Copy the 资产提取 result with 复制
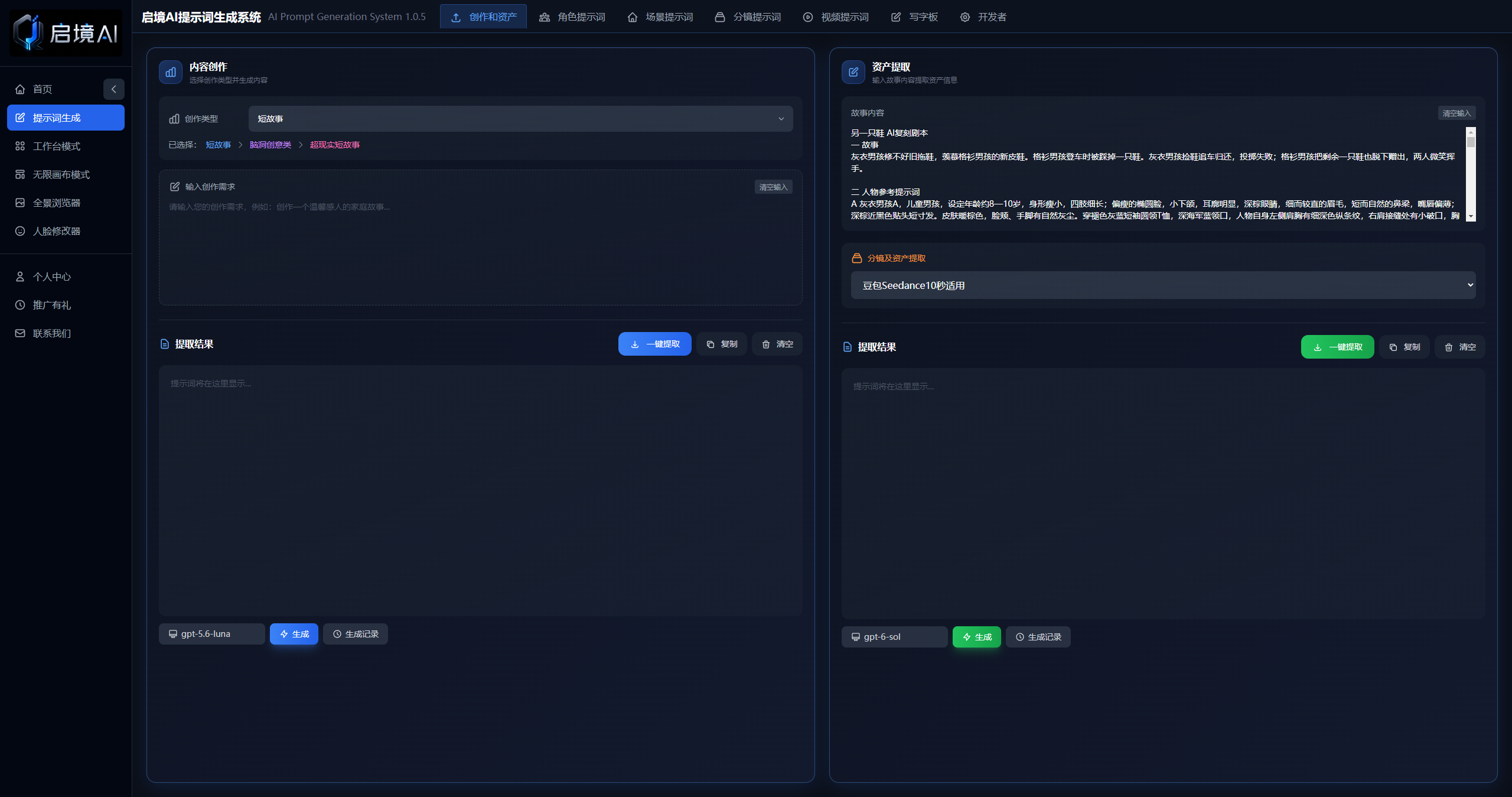 coord(1405,347)
